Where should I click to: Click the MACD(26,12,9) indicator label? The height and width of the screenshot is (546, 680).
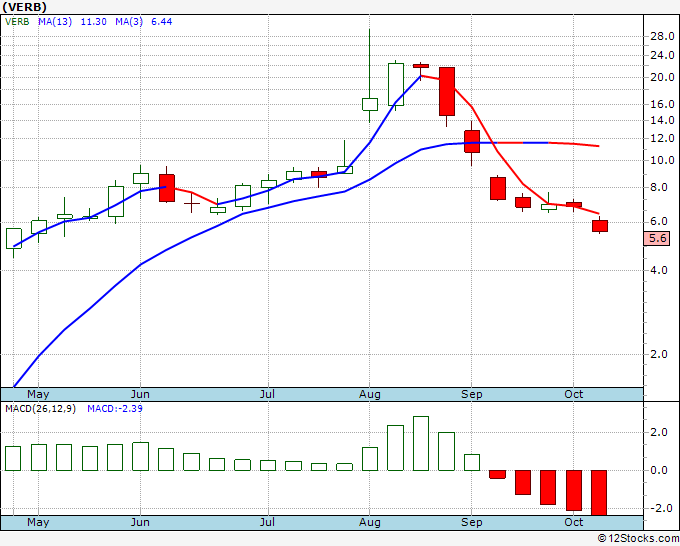(x=40, y=409)
